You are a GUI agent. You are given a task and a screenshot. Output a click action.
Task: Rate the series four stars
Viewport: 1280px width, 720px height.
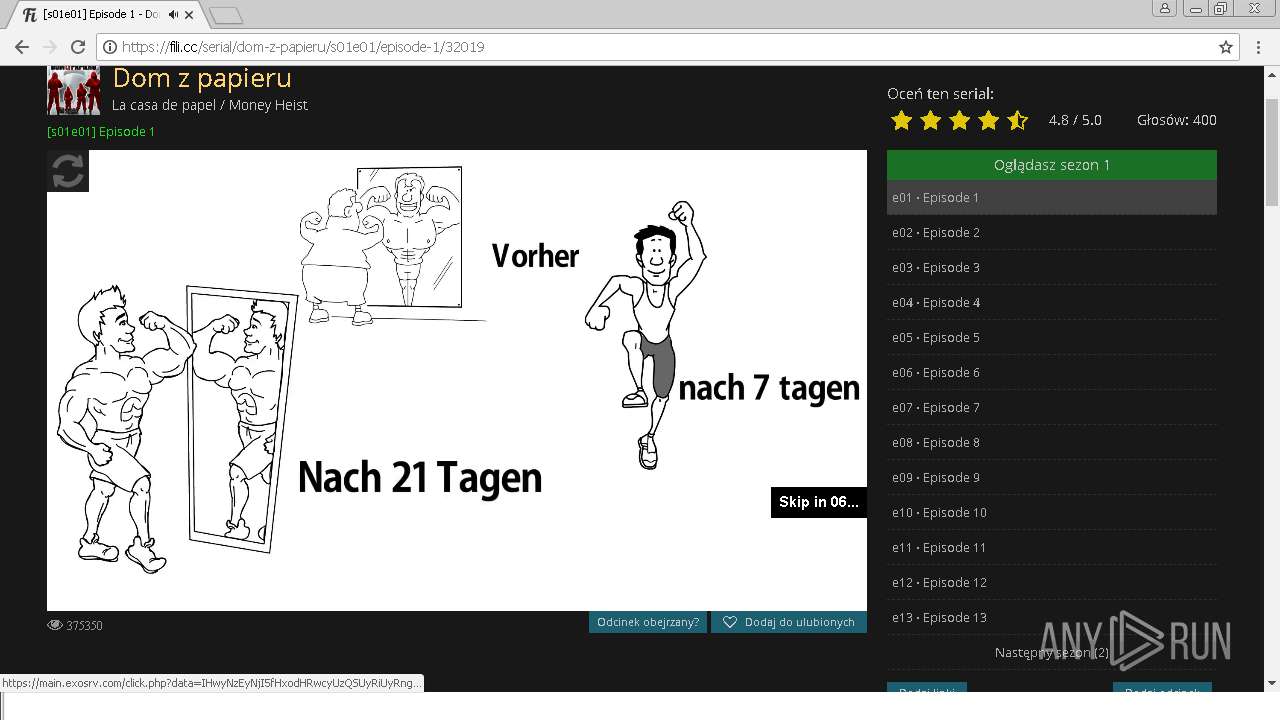[x=988, y=121]
